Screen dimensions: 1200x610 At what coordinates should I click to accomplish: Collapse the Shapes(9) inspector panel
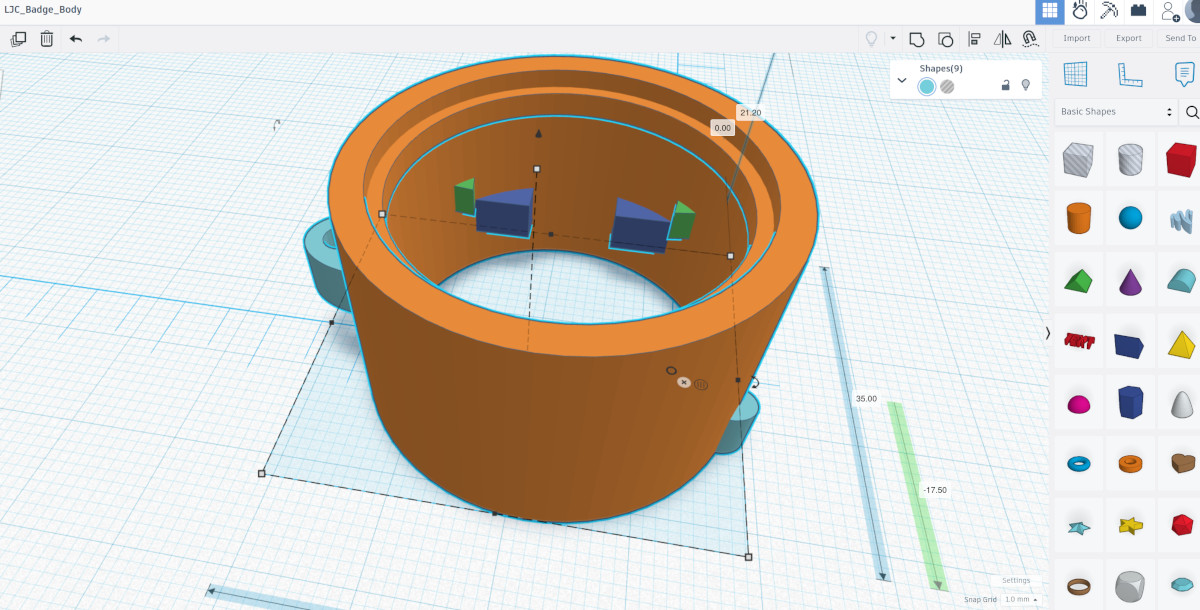point(902,80)
